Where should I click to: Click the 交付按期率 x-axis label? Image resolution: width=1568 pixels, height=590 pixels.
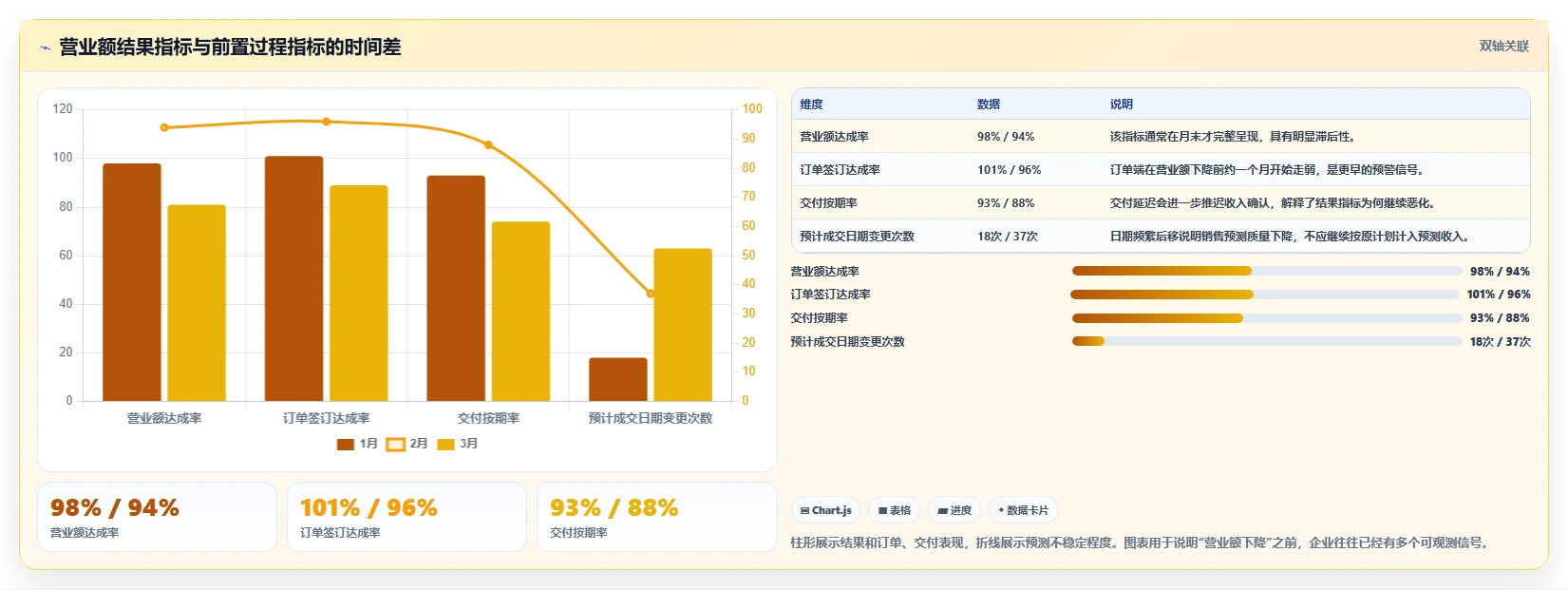coord(488,418)
